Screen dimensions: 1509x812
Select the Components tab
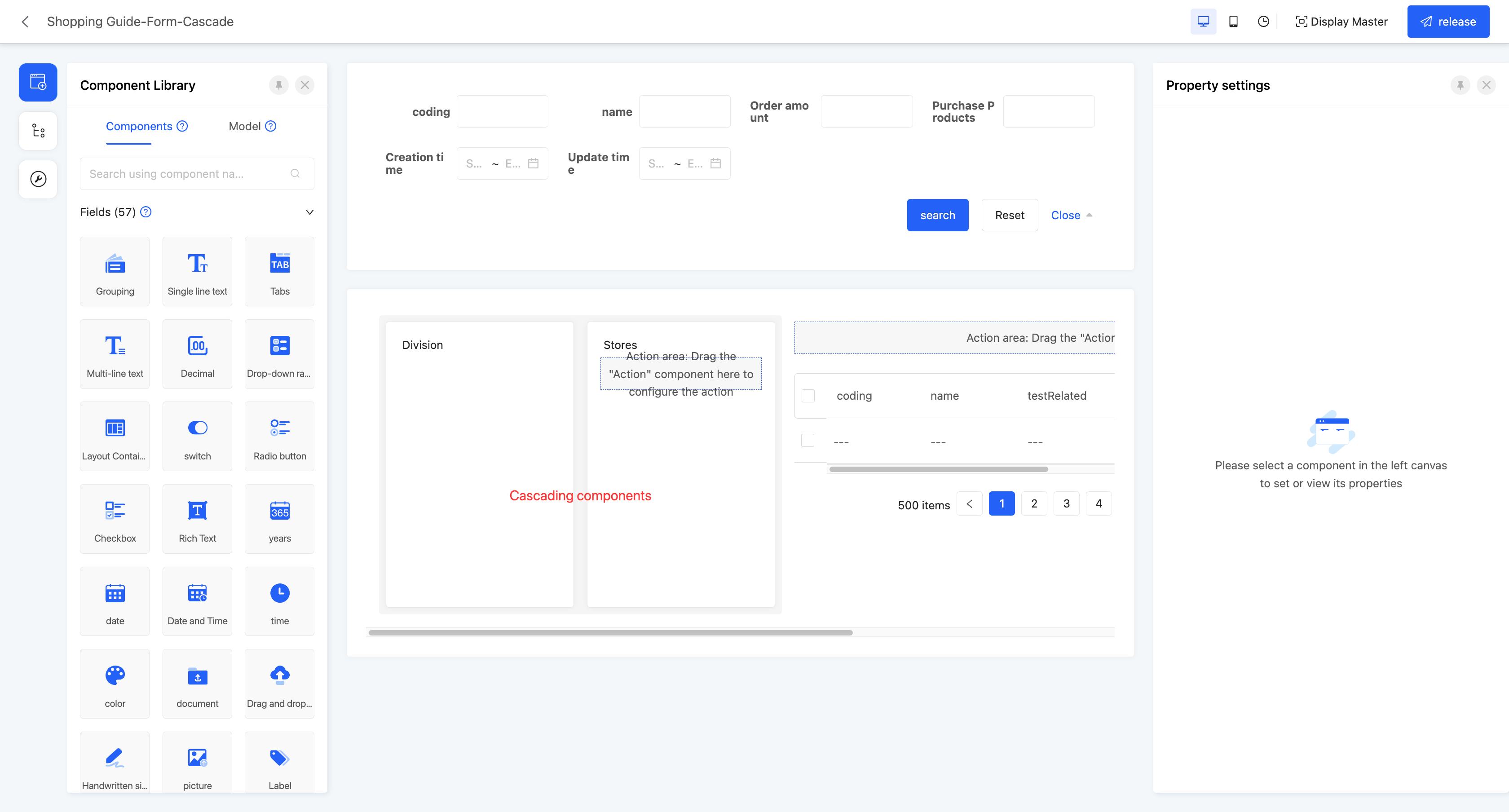[x=139, y=126]
